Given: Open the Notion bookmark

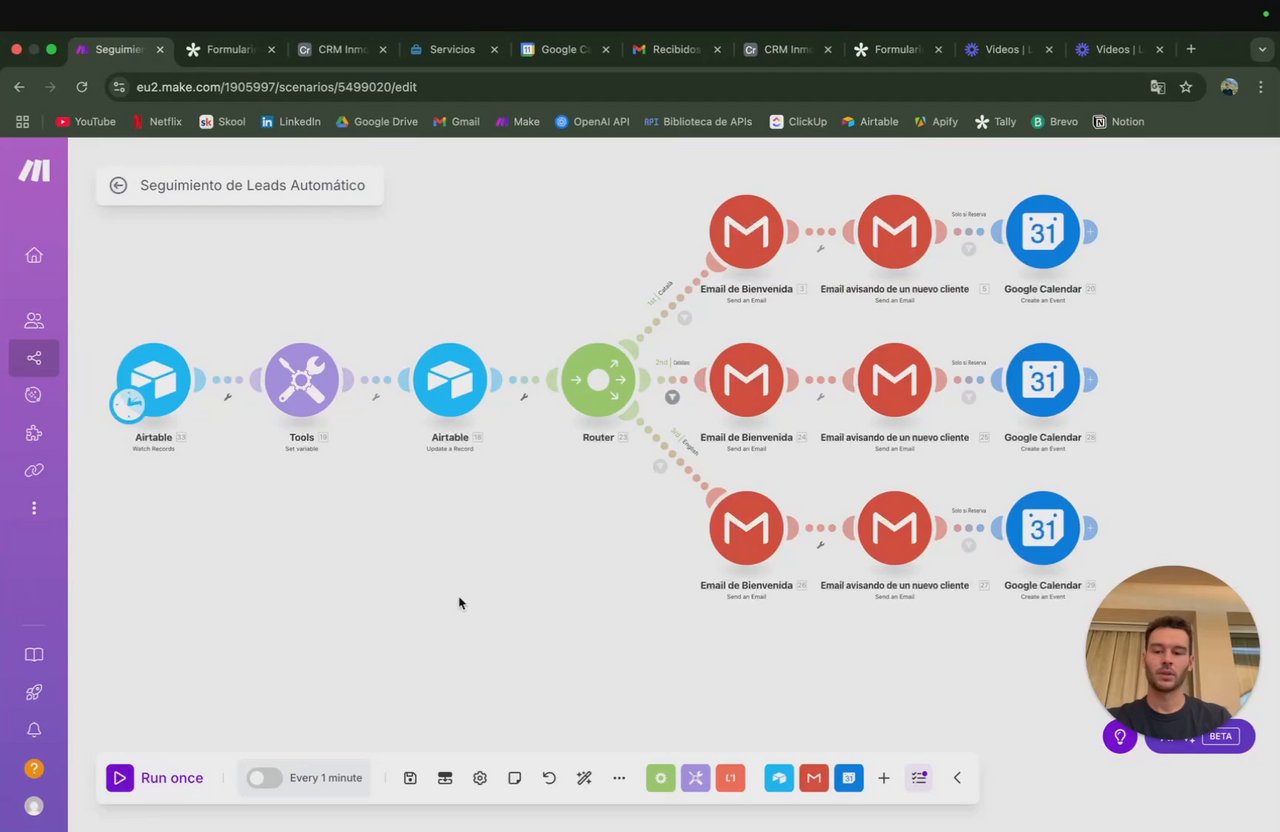Looking at the screenshot, I should tap(1119, 122).
